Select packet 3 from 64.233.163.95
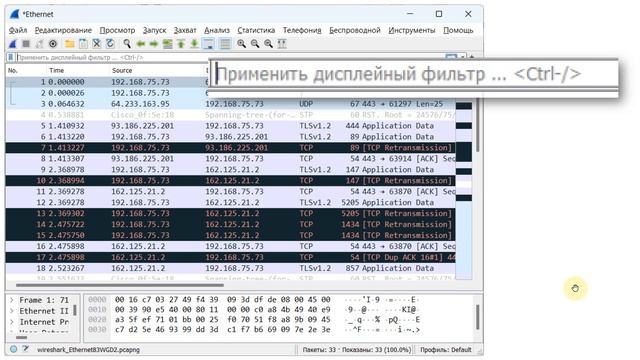The width and height of the screenshot is (640, 360). click(x=231, y=104)
